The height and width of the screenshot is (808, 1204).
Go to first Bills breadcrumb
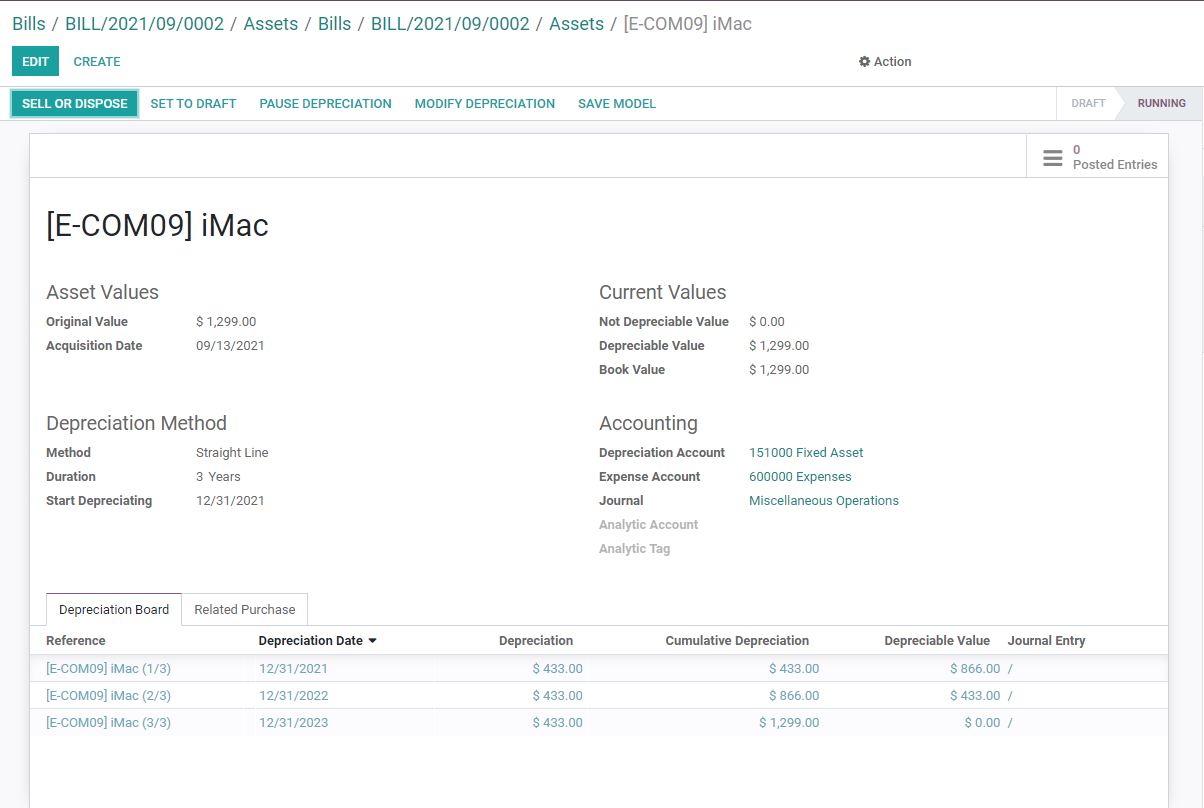[x=29, y=24]
